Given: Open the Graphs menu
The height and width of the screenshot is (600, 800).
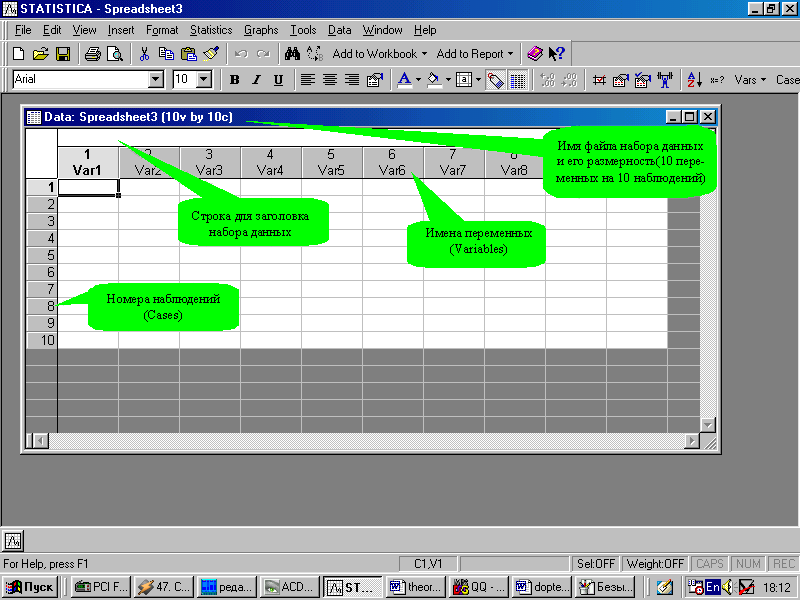Looking at the screenshot, I should [261, 30].
